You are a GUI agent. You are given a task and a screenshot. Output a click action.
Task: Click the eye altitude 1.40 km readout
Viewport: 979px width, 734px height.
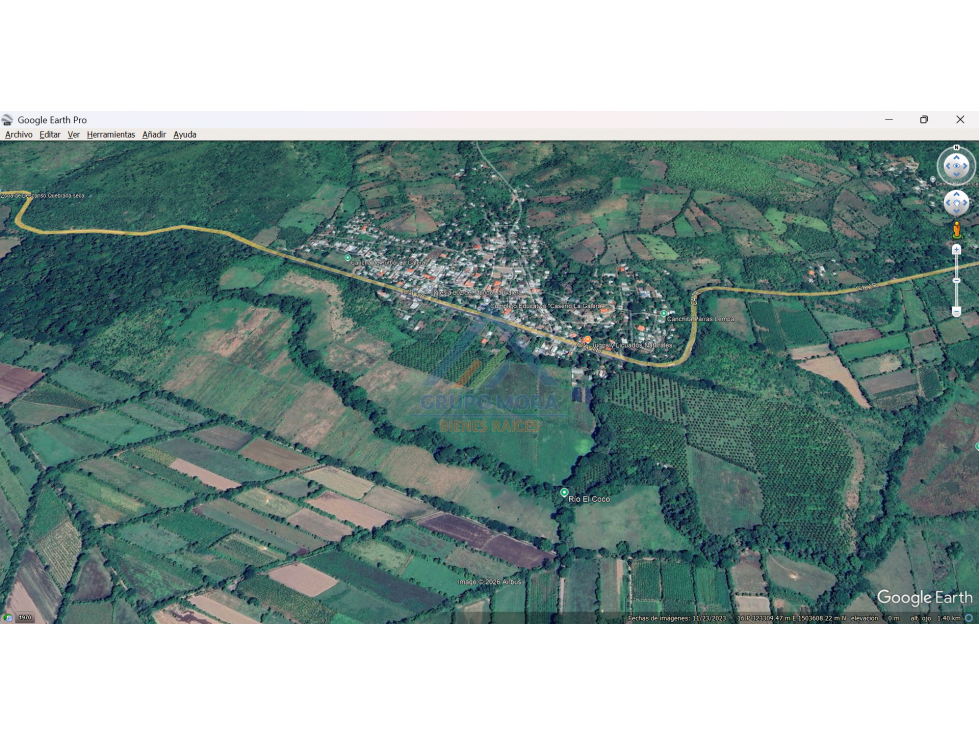click(x=949, y=618)
